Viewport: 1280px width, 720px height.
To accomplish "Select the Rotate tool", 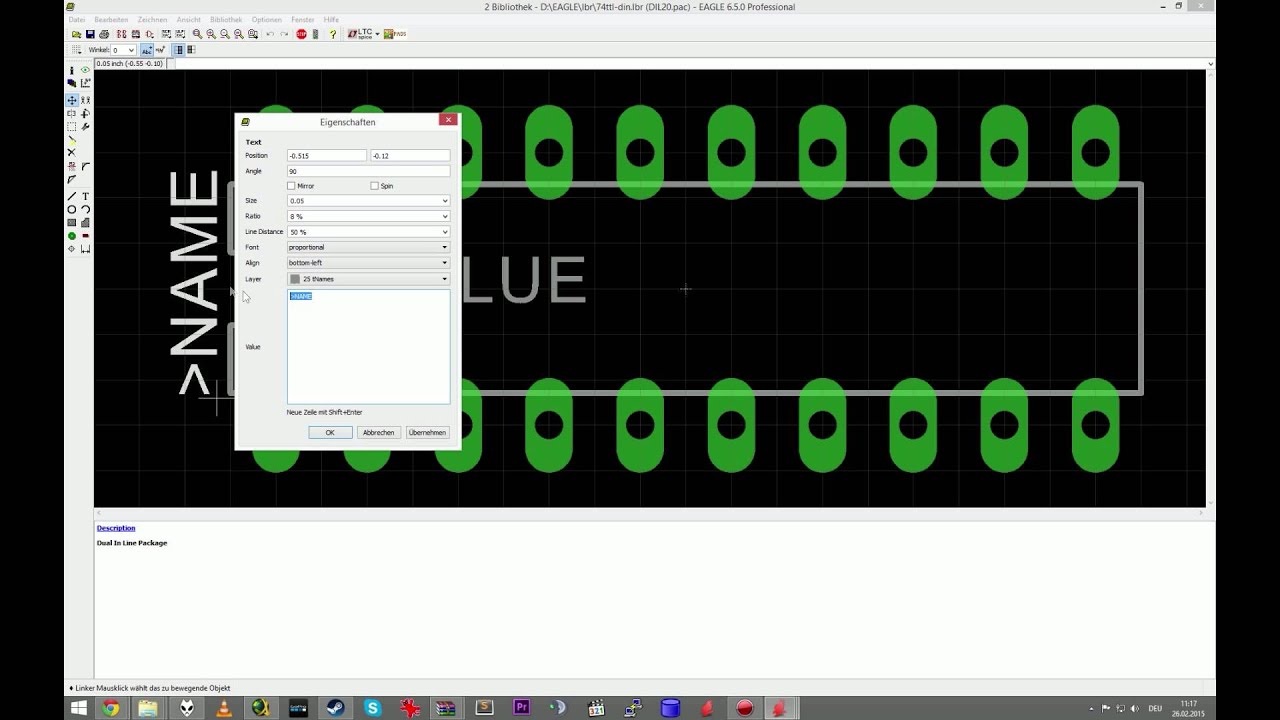I will pyautogui.click(x=86, y=114).
